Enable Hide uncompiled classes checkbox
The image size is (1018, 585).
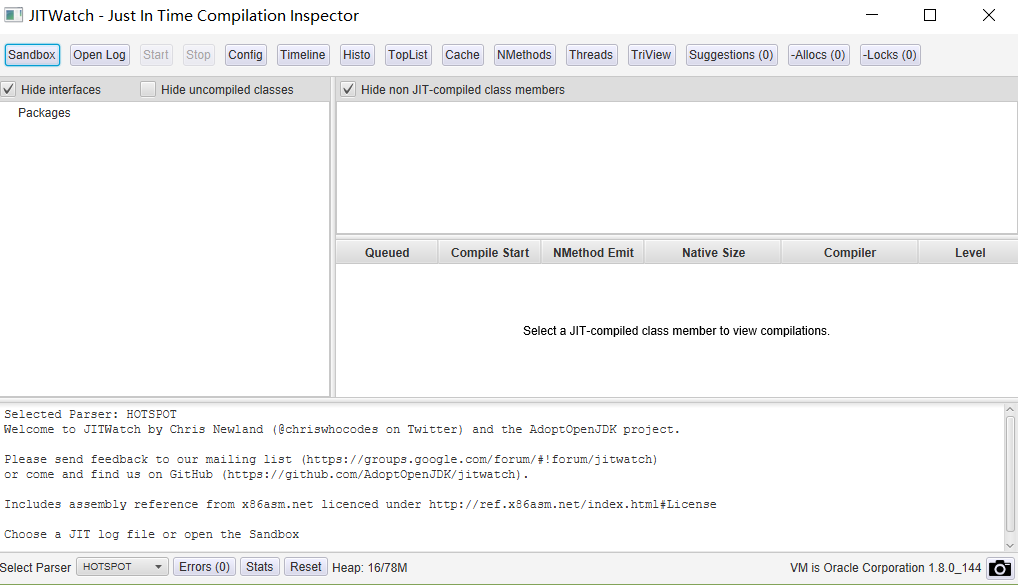(148, 90)
